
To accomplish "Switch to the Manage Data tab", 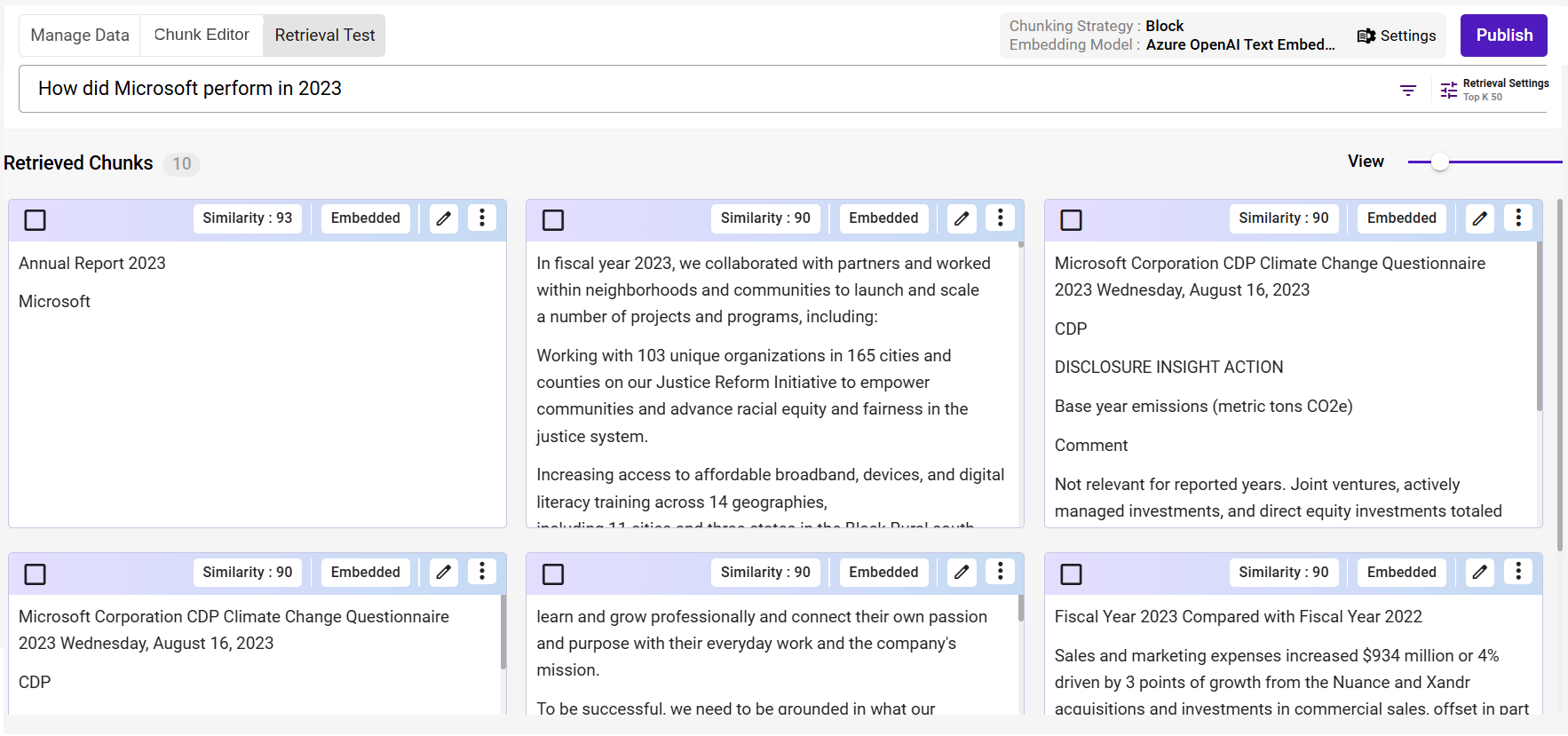I will tap(80, 36).
